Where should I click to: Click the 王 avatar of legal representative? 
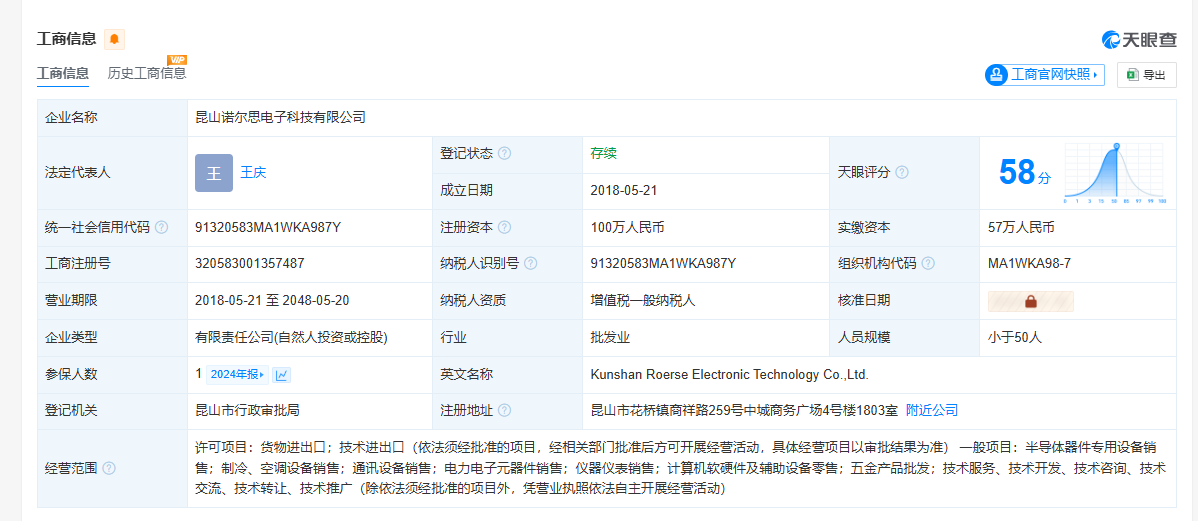tap(214, 173)
